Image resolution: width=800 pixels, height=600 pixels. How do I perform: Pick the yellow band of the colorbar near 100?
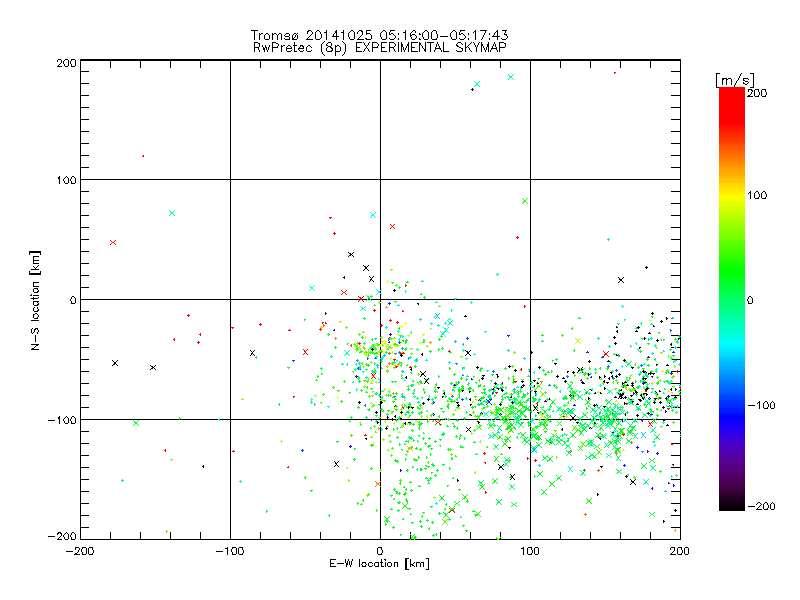732,196
